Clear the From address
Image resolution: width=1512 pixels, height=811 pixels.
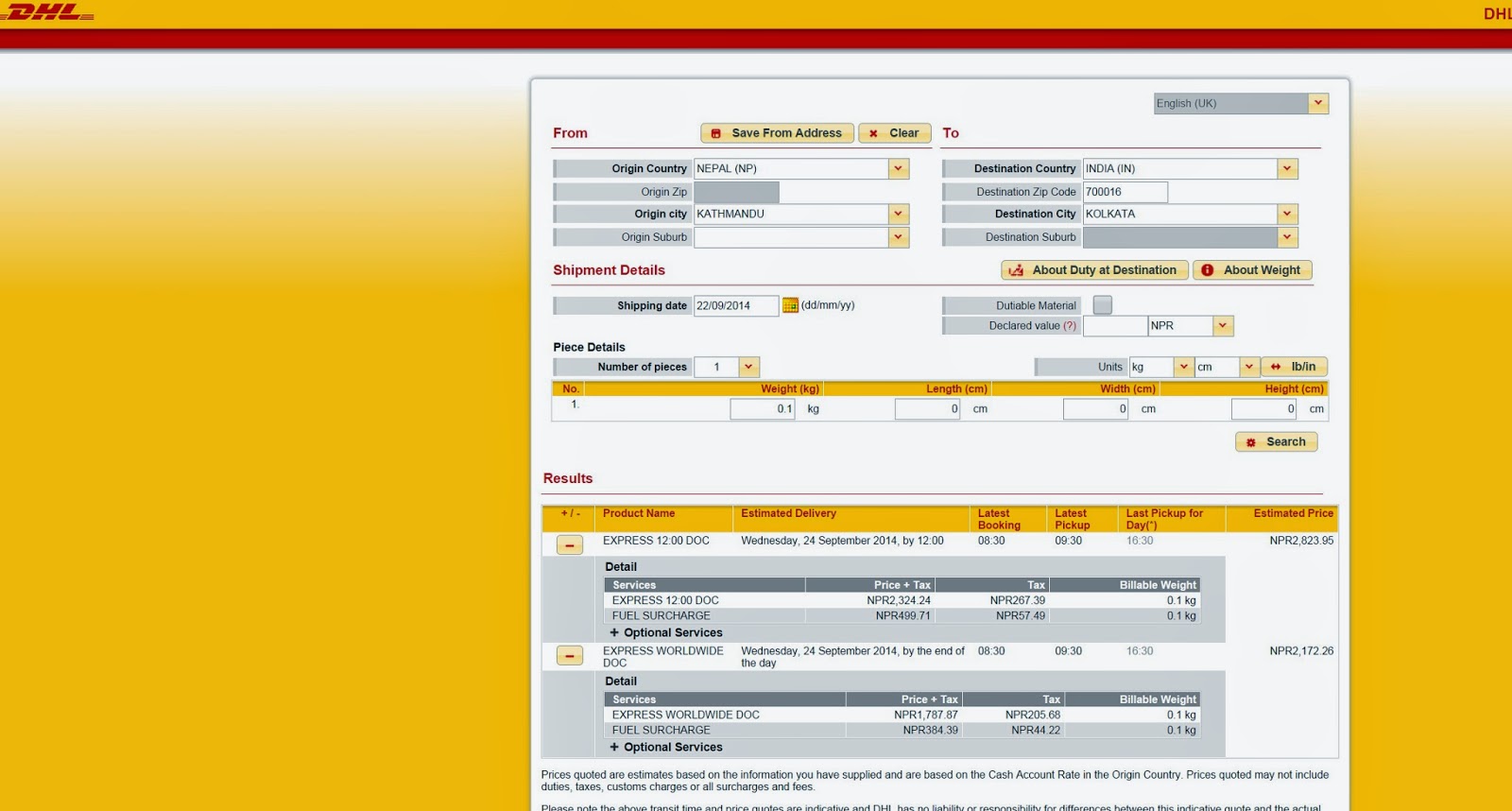(894, 133)
